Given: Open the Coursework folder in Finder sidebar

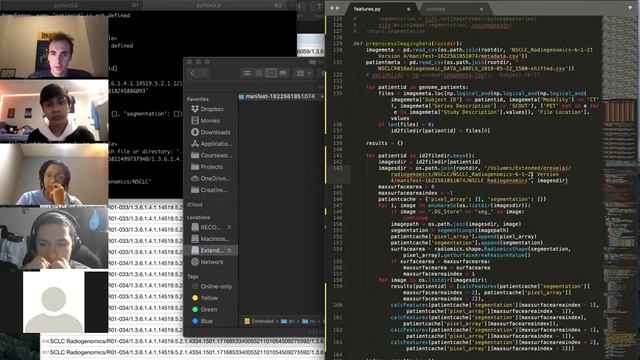Looking at the screenshot, I should click(x=211, y=155).
